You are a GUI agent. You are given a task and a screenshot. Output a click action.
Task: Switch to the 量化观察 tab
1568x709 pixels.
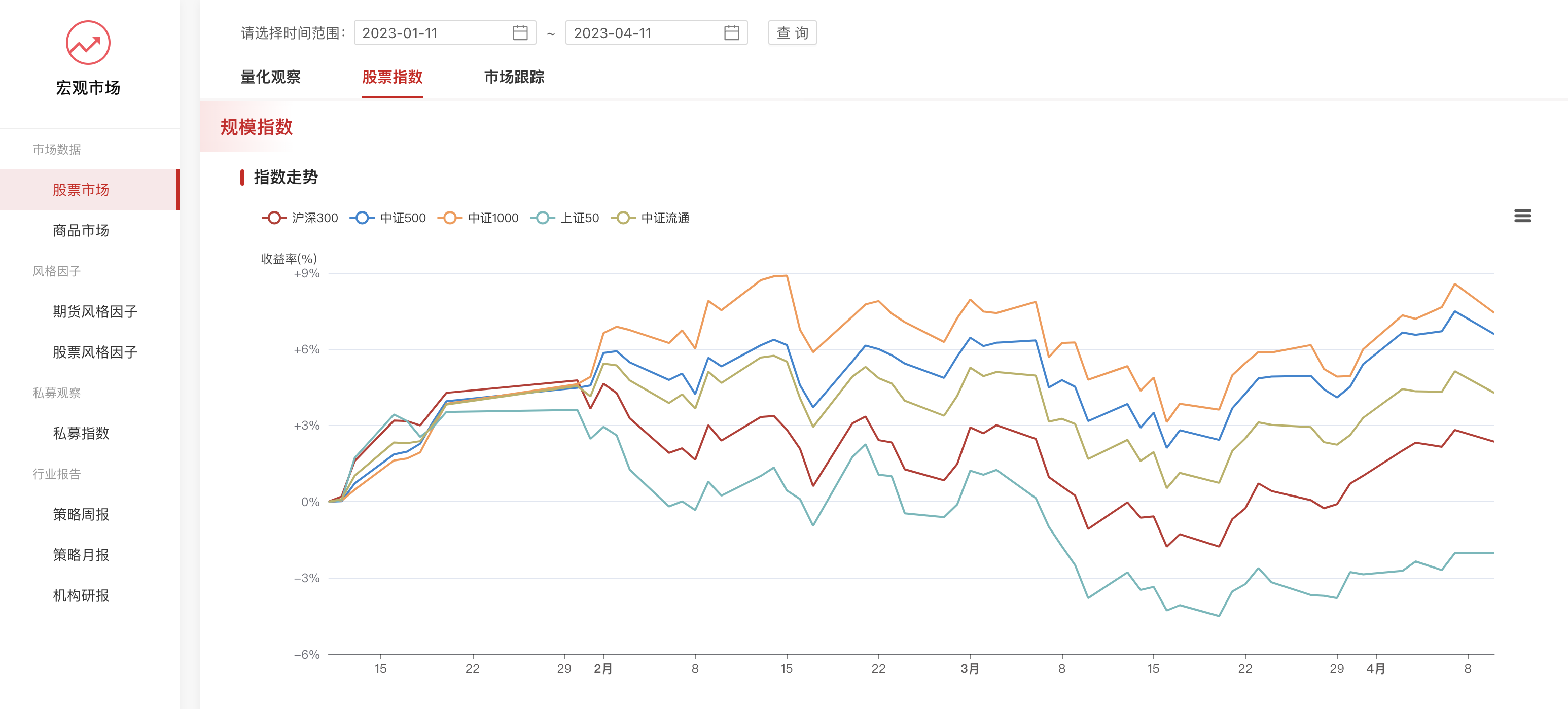[x=271, y=77]
